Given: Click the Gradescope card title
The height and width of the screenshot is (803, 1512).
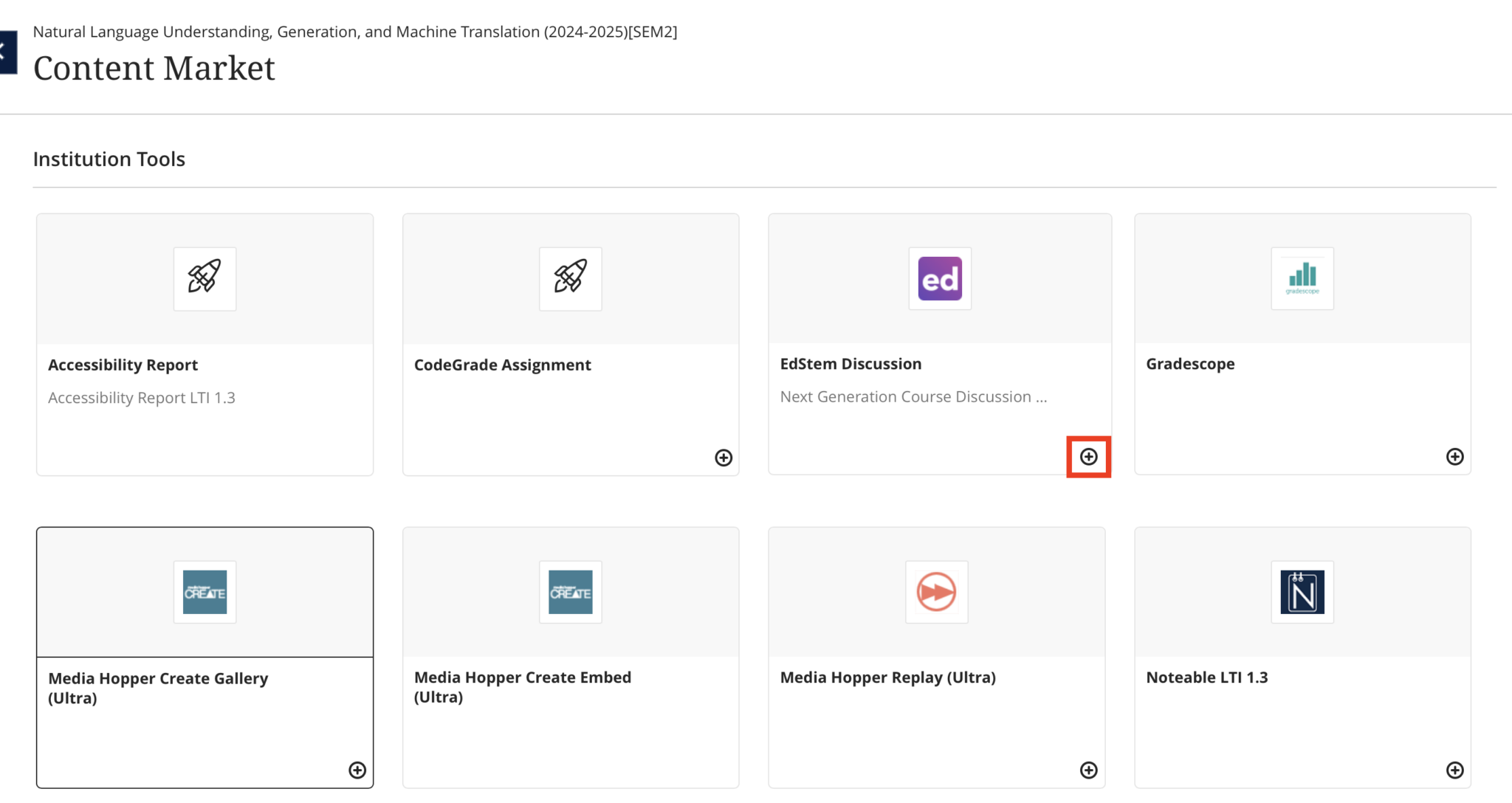Looking at the screenshot, I should coord(1190,364).
